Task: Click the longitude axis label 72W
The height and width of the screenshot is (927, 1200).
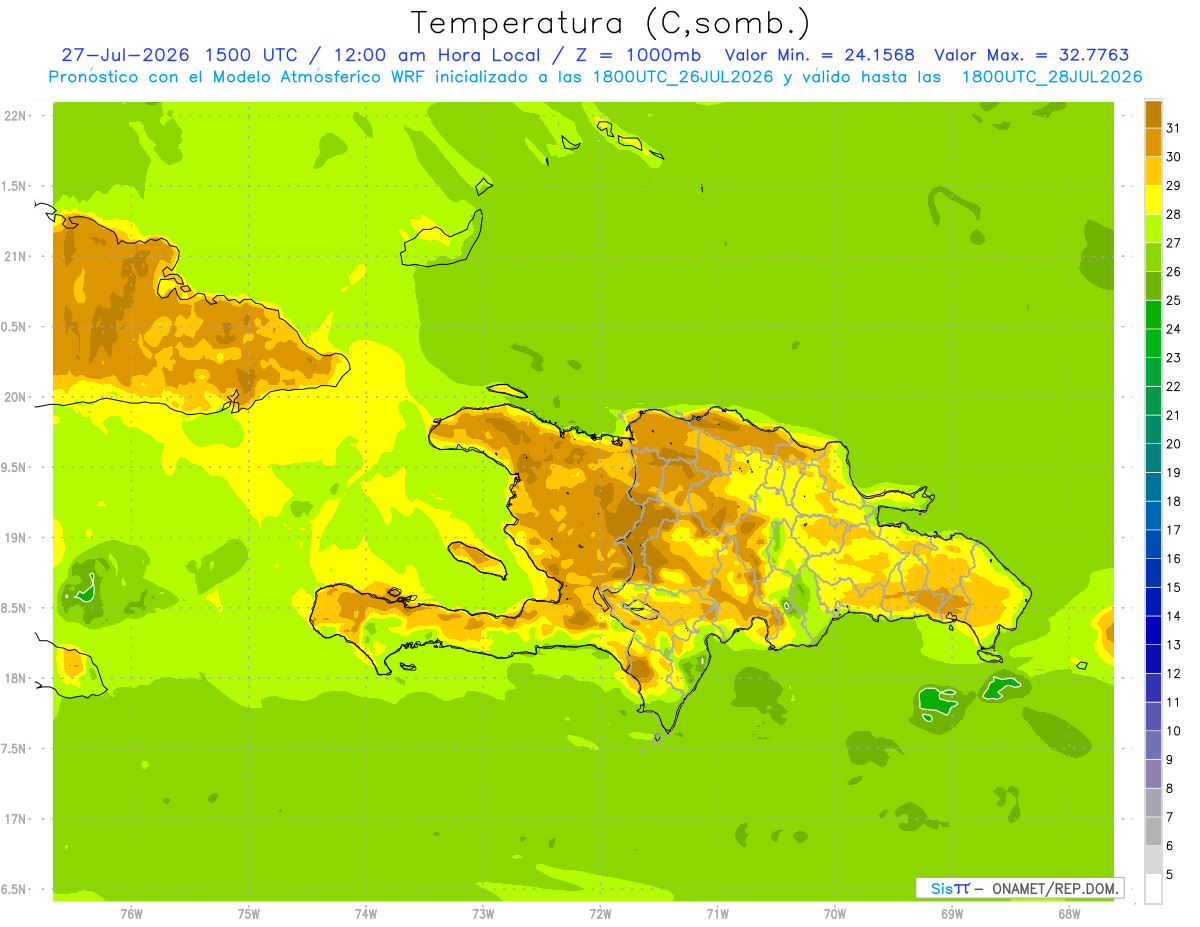Action: [600, 914]
